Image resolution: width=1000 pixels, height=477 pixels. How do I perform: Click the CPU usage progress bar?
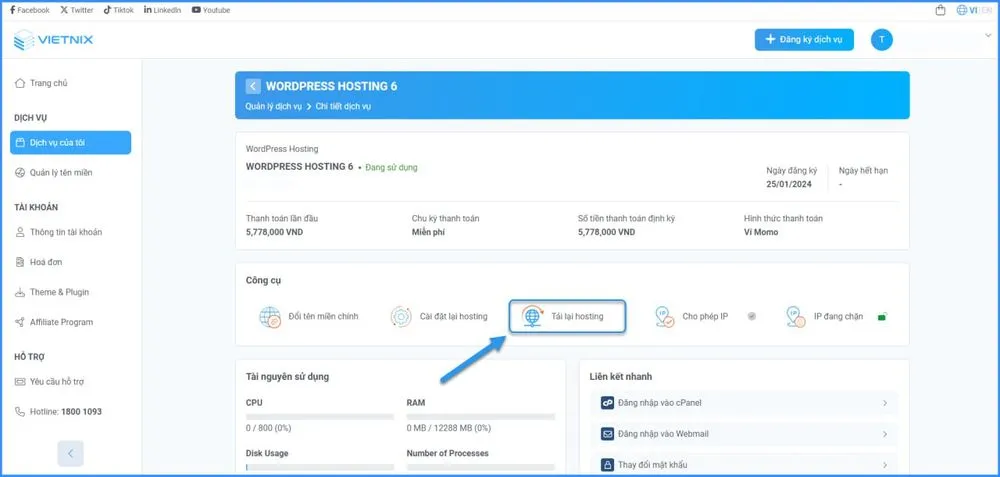point(320,416)
